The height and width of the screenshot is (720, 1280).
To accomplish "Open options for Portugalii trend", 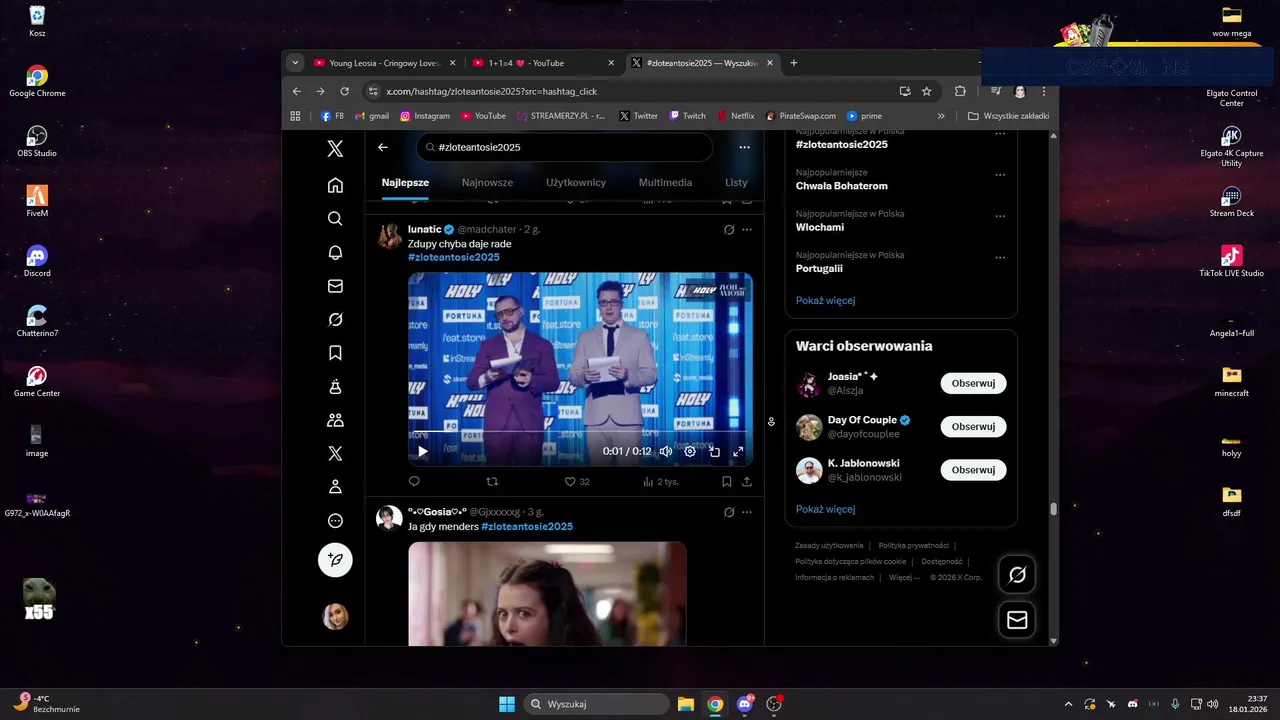I will tap(1000, 257).
